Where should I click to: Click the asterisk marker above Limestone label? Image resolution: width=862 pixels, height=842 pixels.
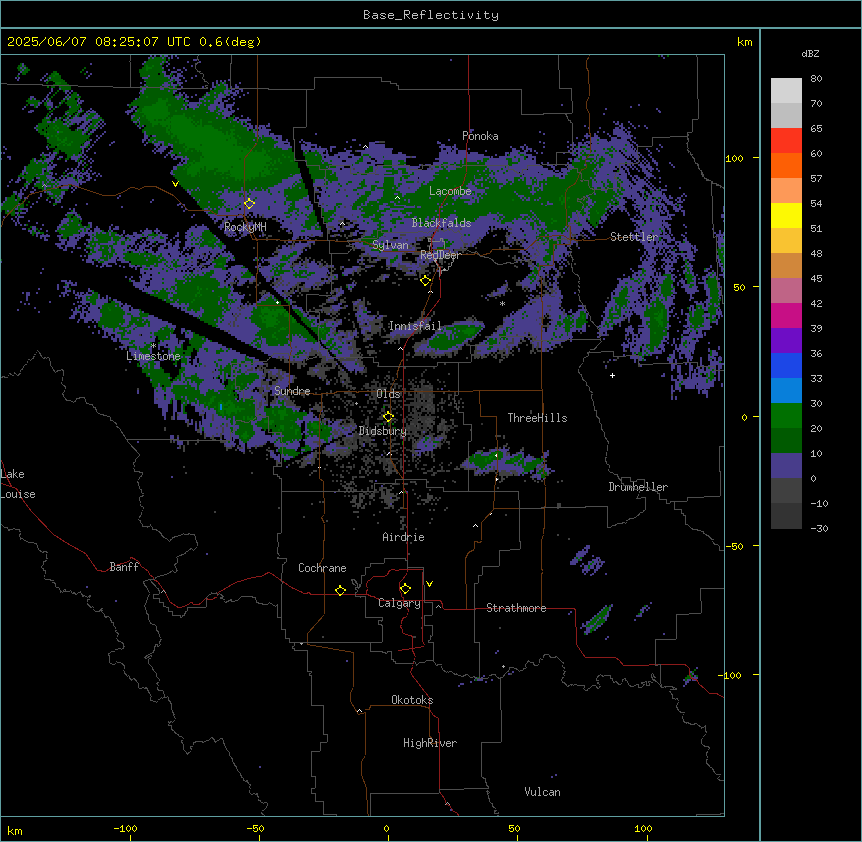coord(153,346)
